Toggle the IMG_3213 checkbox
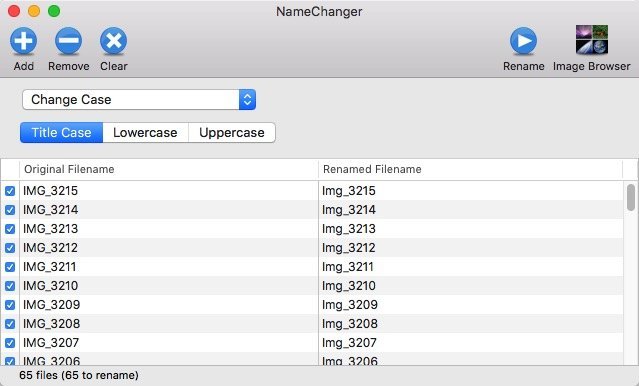Viewport: 639px width, 386px height. (x=10, y=229)
